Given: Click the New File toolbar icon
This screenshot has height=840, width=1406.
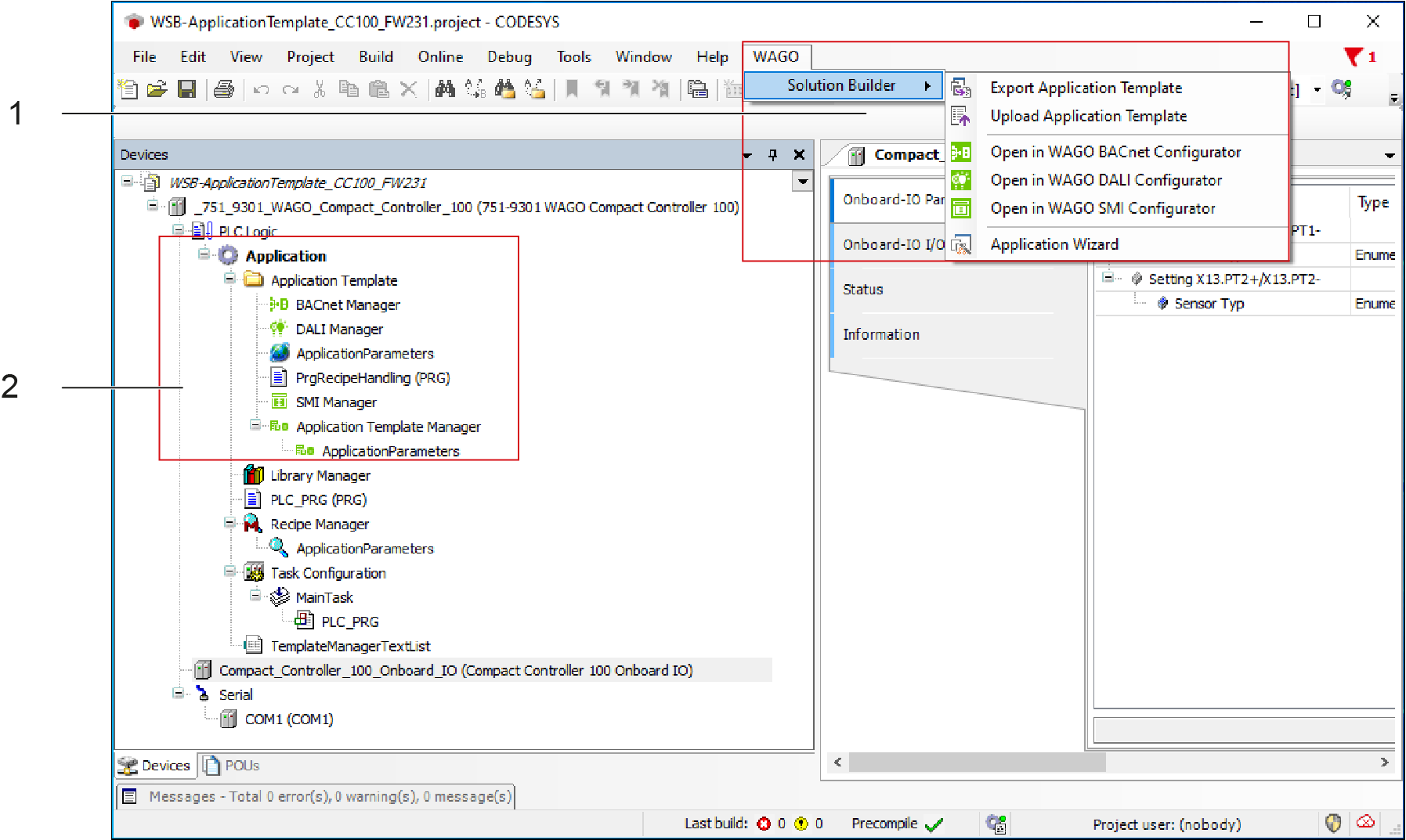Looking at the screenshot, I should (128, 89).
